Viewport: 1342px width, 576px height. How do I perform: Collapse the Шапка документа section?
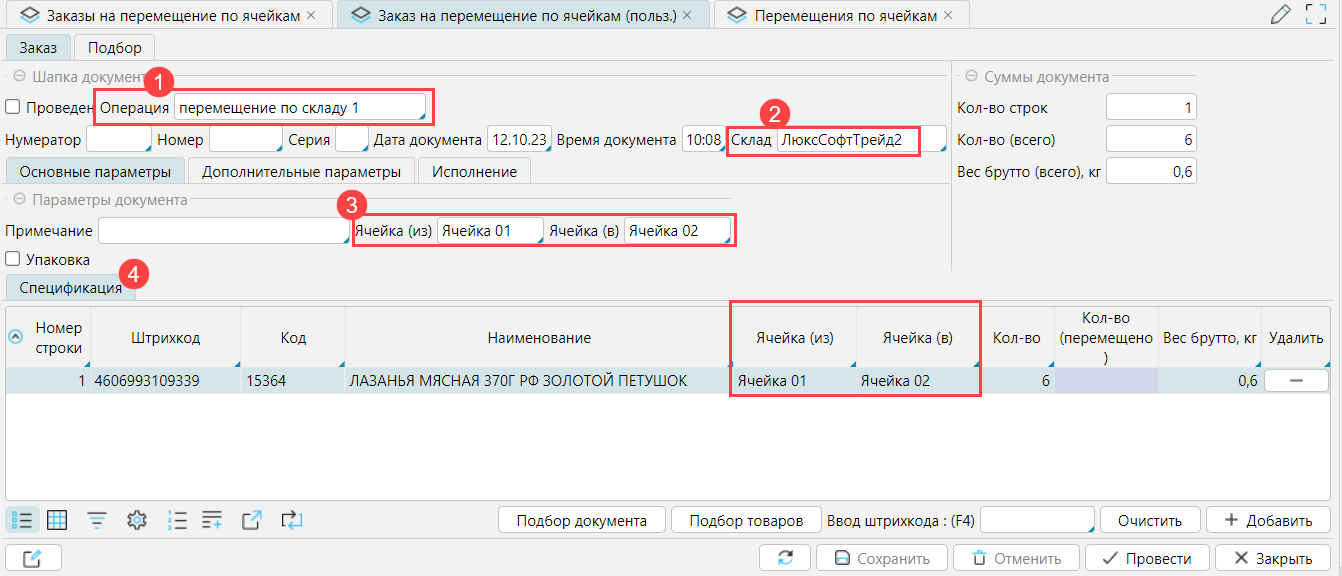coord(19,76)
